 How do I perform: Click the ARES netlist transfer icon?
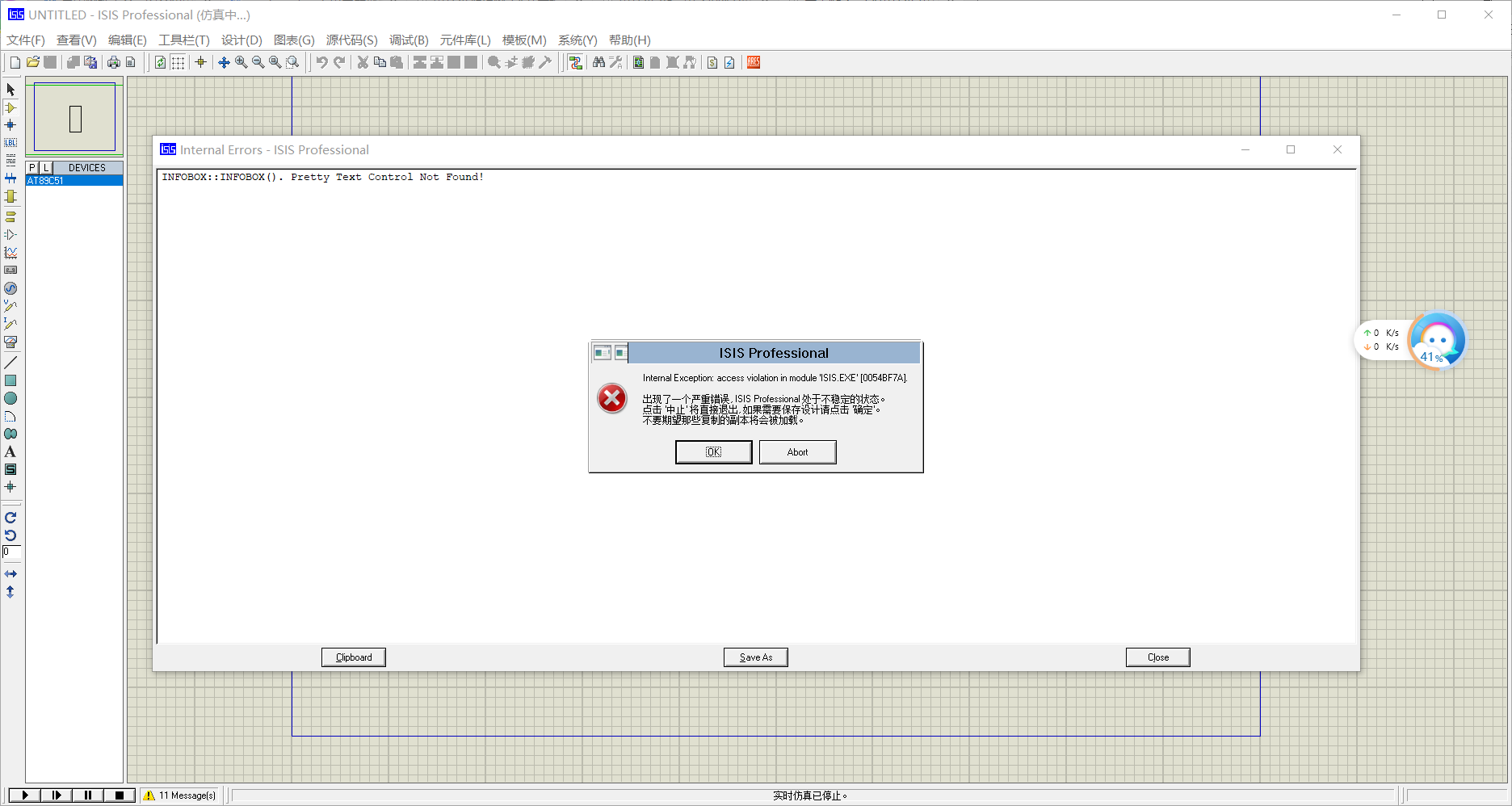754,62
